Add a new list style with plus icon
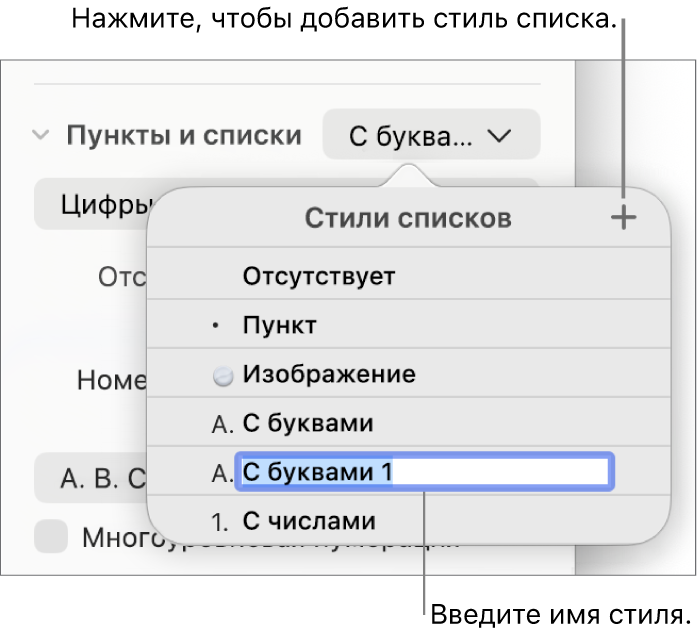Screen dimensions: 697x636 (x=623, y=217)
